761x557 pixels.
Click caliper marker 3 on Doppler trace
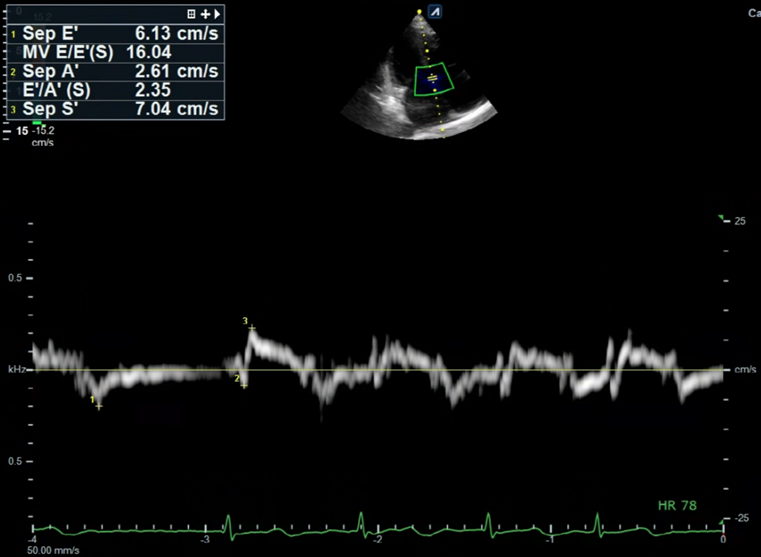pyautogui.click(x=252, y=328)
